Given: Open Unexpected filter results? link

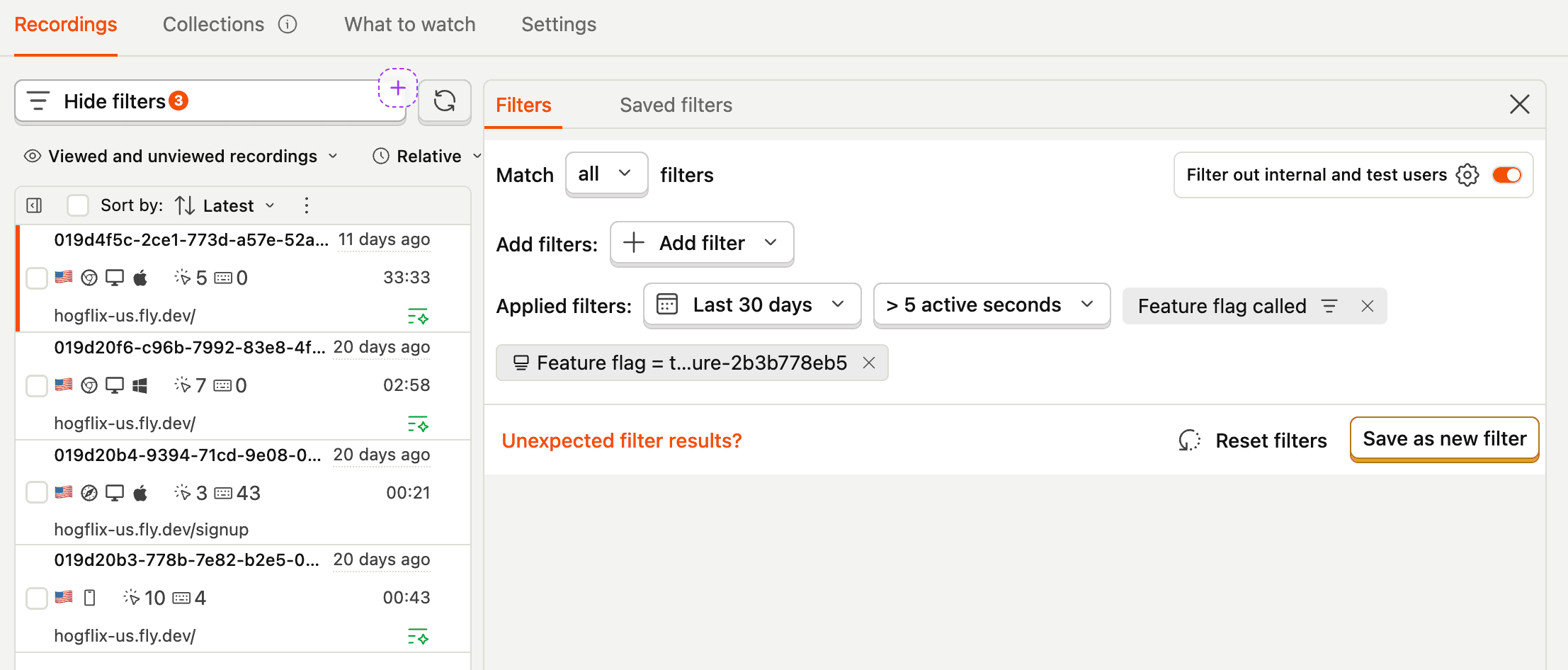Looking at the screenshot, I should 622,441.
